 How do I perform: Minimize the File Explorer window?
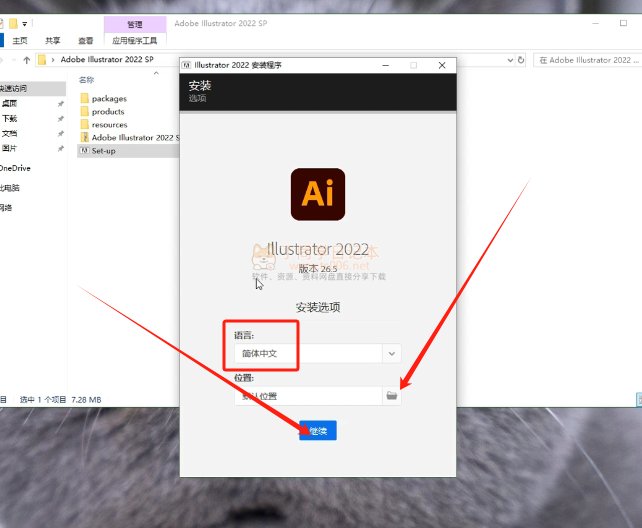[596, 23]
